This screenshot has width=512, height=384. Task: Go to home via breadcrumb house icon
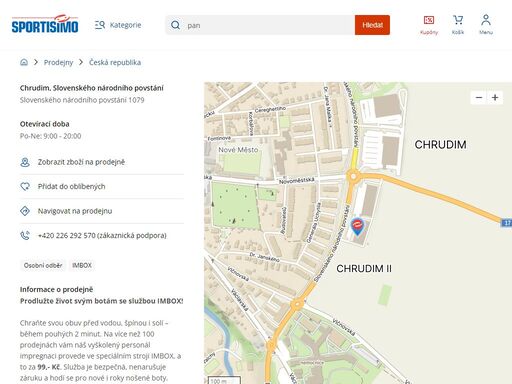tap(24, 62)
